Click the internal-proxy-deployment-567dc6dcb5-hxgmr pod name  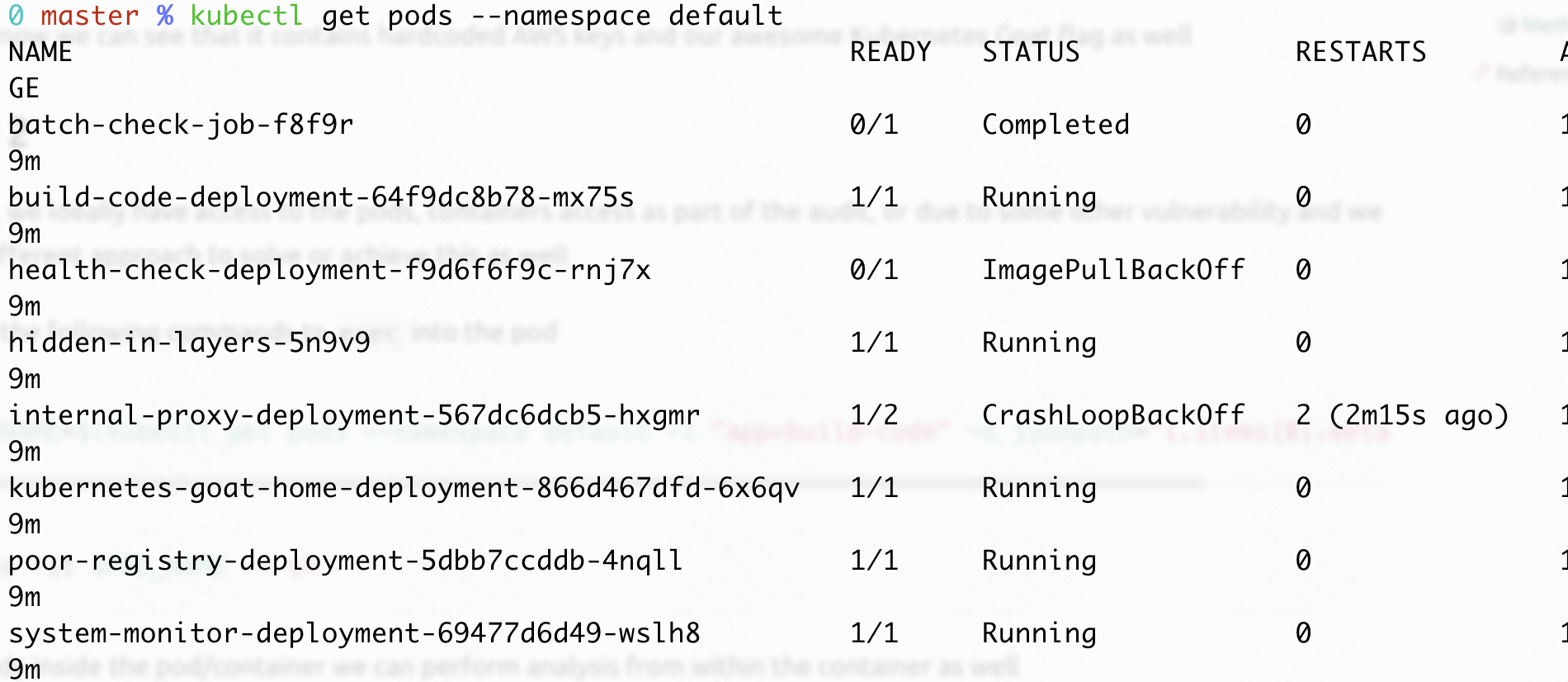[354, 415]
